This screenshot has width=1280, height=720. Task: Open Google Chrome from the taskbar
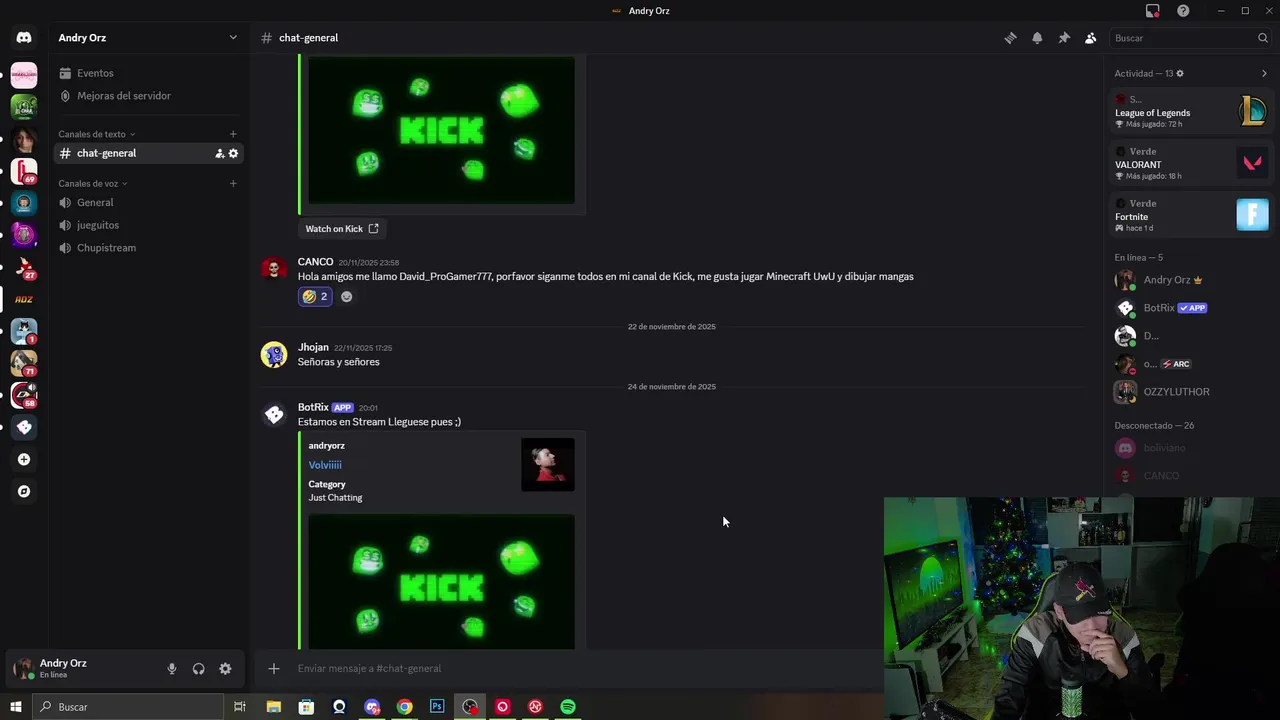click(404, 707)
